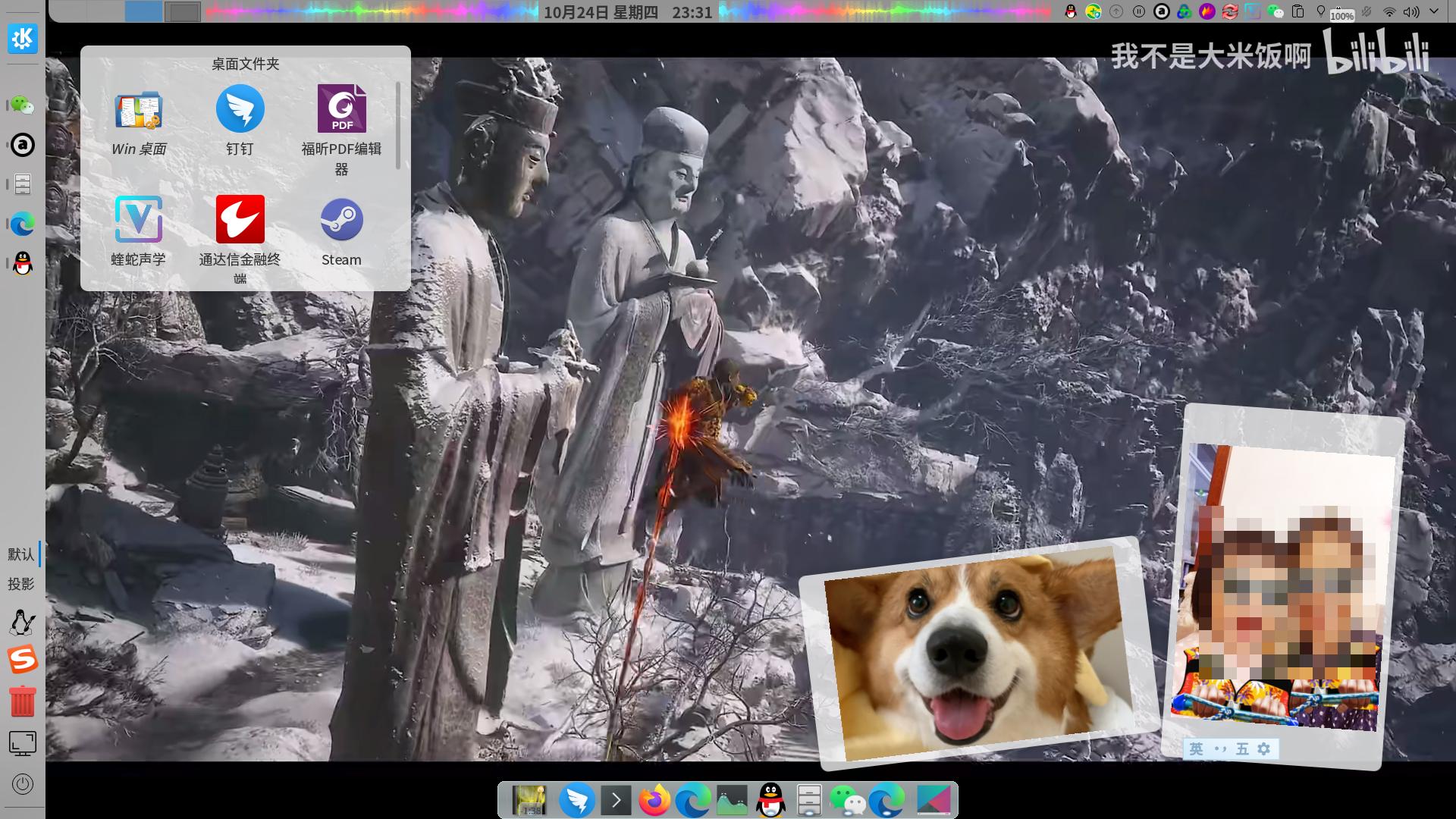Switch to the 投影 activity
1456x819 pixels.
pos(21,584)
